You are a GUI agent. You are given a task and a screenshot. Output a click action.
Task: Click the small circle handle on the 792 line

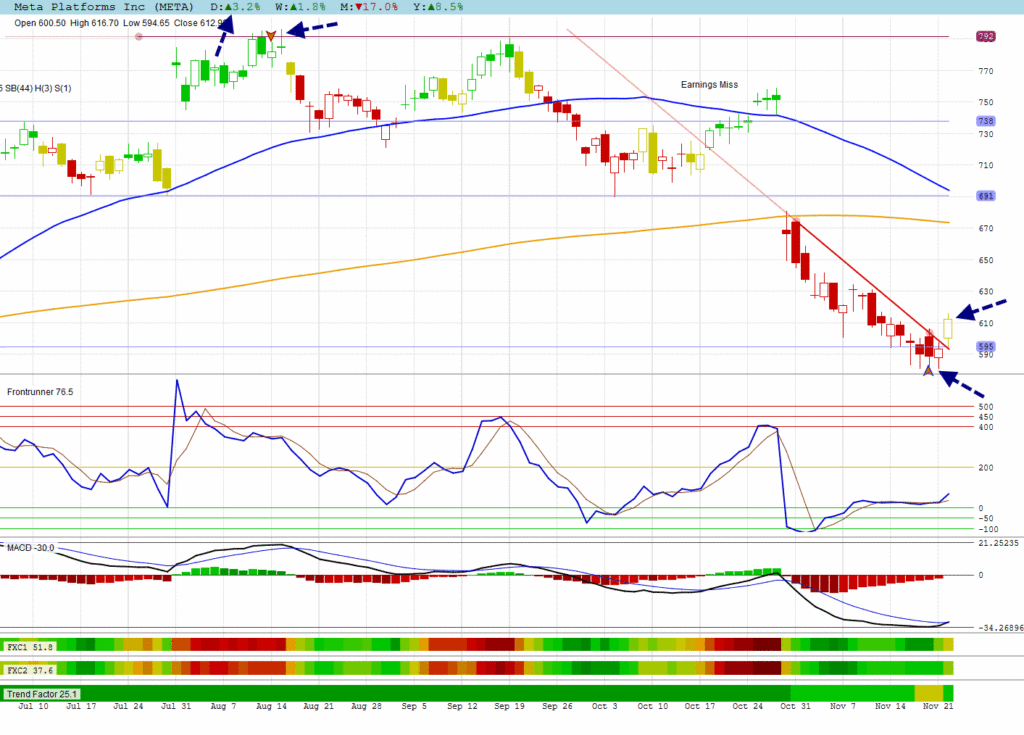(x=139, y=37)
